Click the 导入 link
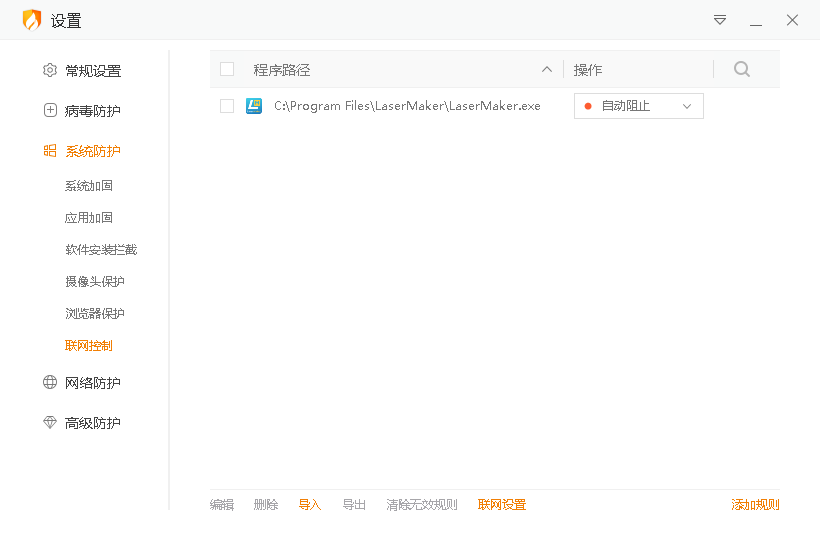This screenshot has width=820, height=540. click(x=310, y=505)
